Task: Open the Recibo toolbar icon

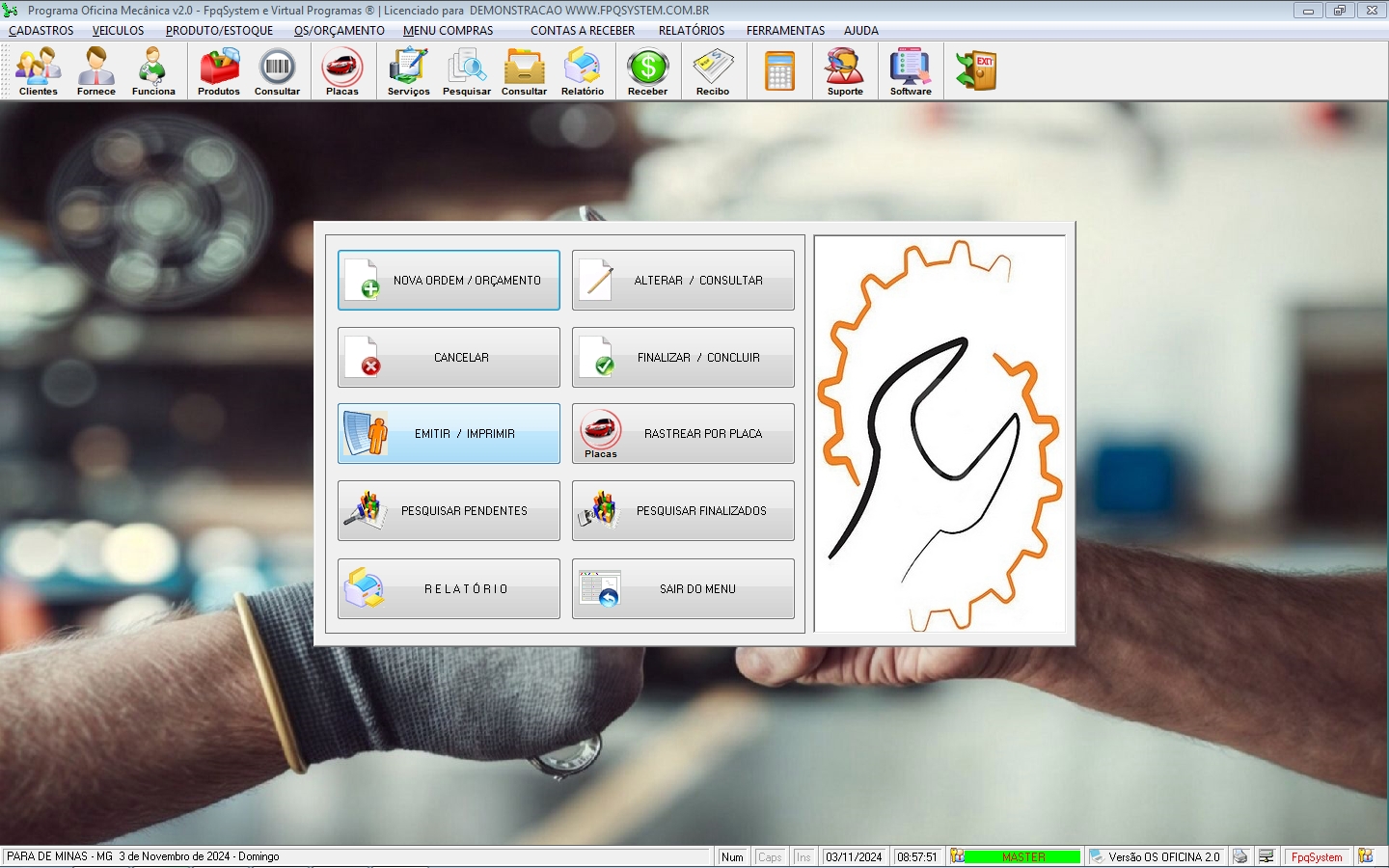Action: click(x=713, y=71)
